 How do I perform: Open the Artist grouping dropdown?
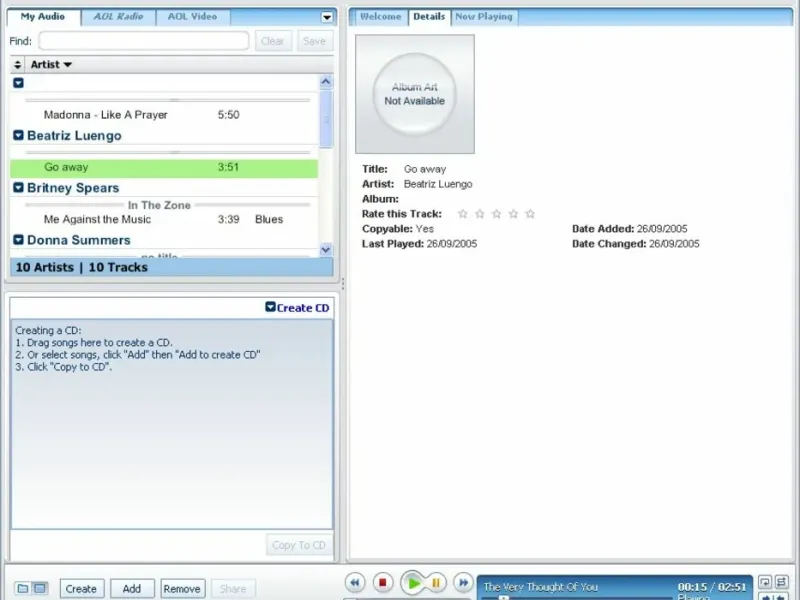(51, 64)
